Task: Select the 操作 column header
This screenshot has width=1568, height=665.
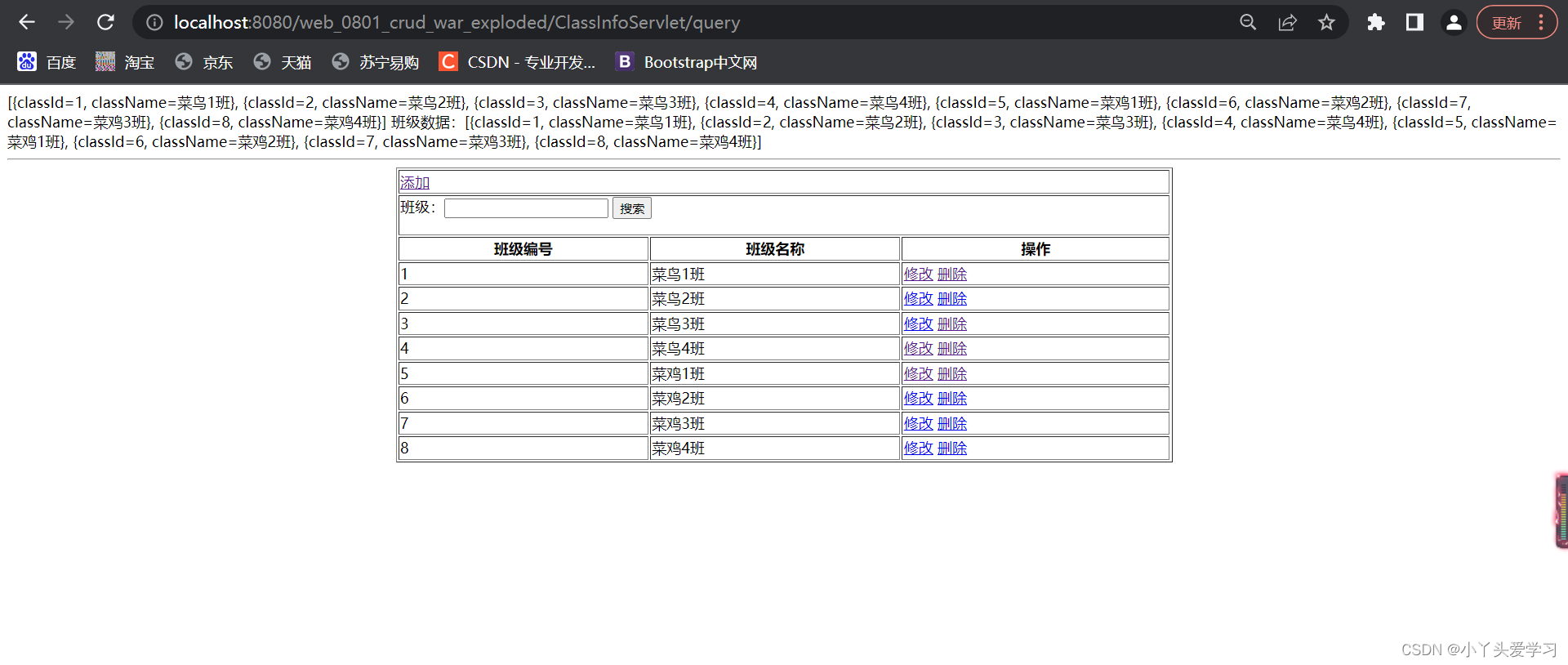Action: point(1036,249)
